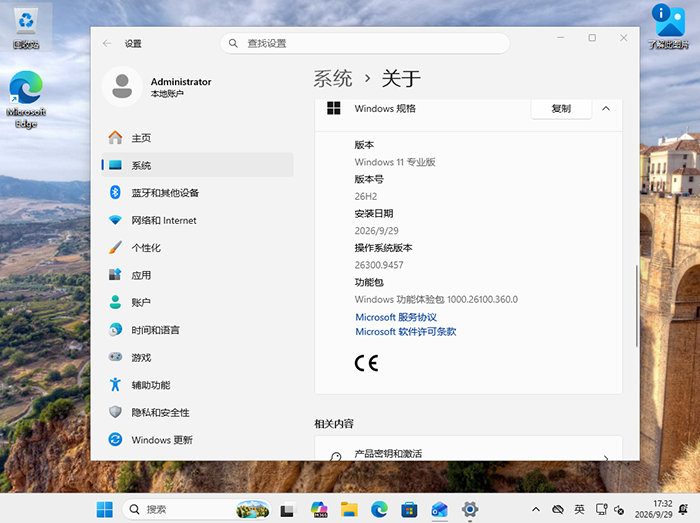Click the taskbar icon left of Settings gear

point(439,509)
